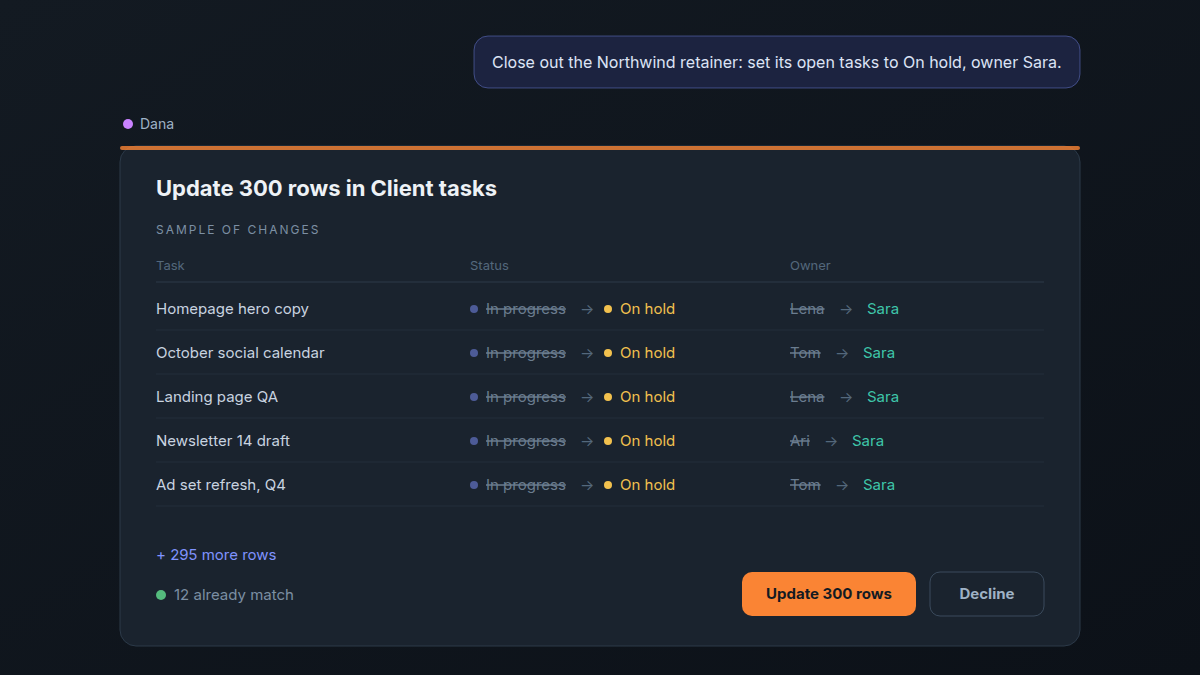Click On hold in Homepage hero copy row
Image resolution: width=1200 pixels, height=675 pixels.
640,309
